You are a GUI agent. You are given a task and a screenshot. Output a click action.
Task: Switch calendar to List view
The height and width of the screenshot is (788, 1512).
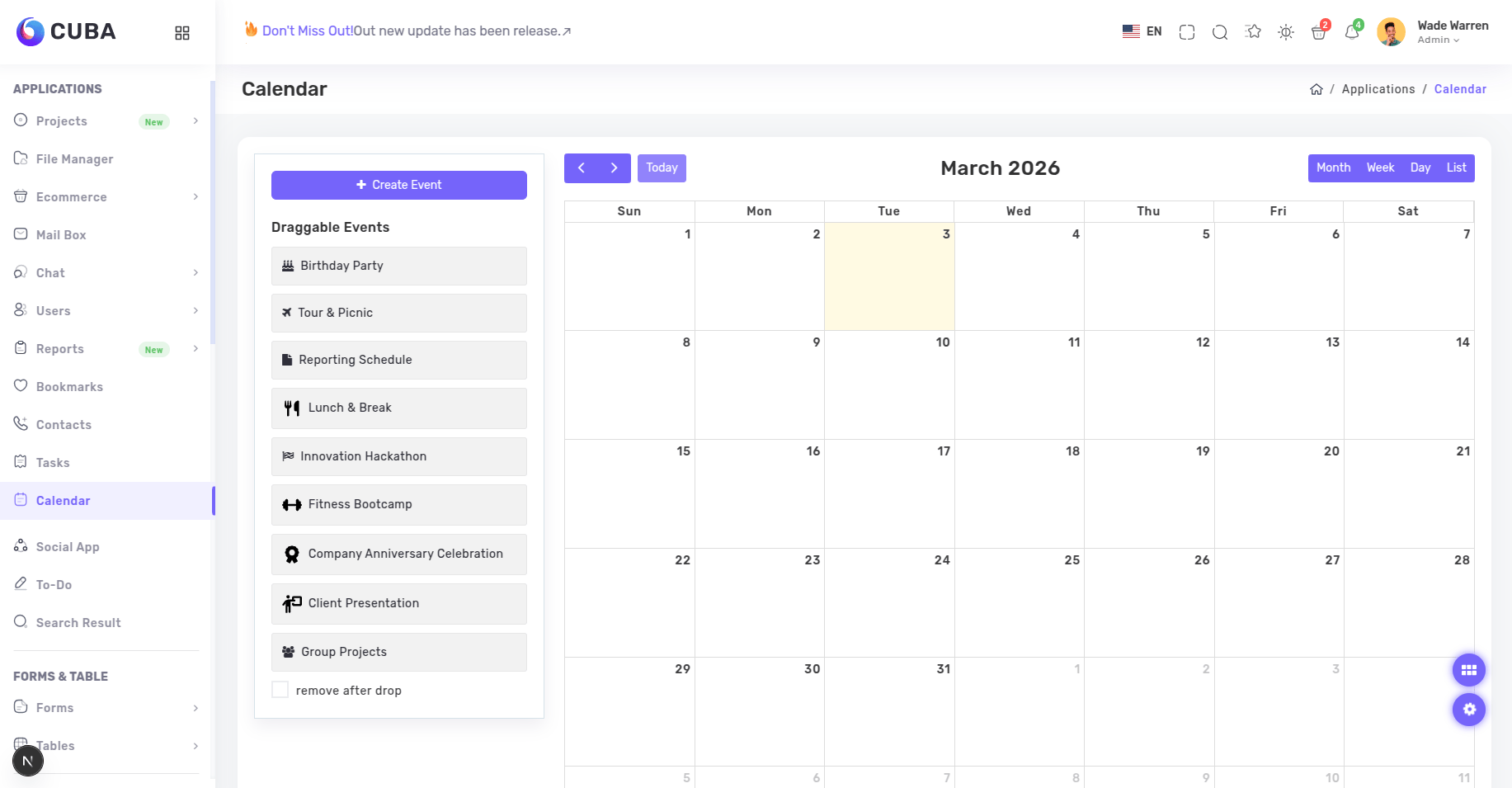pos(1456,168)
